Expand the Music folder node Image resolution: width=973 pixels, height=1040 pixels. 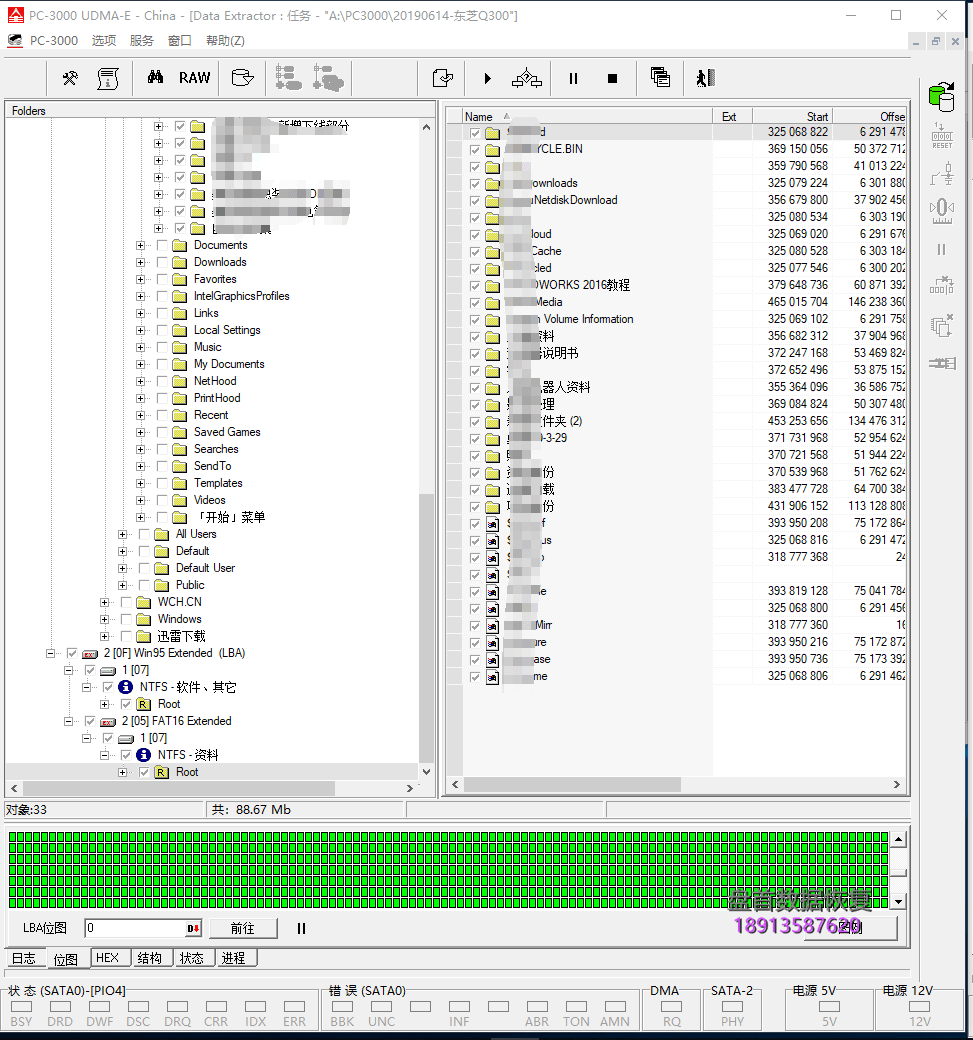(140, 348)
